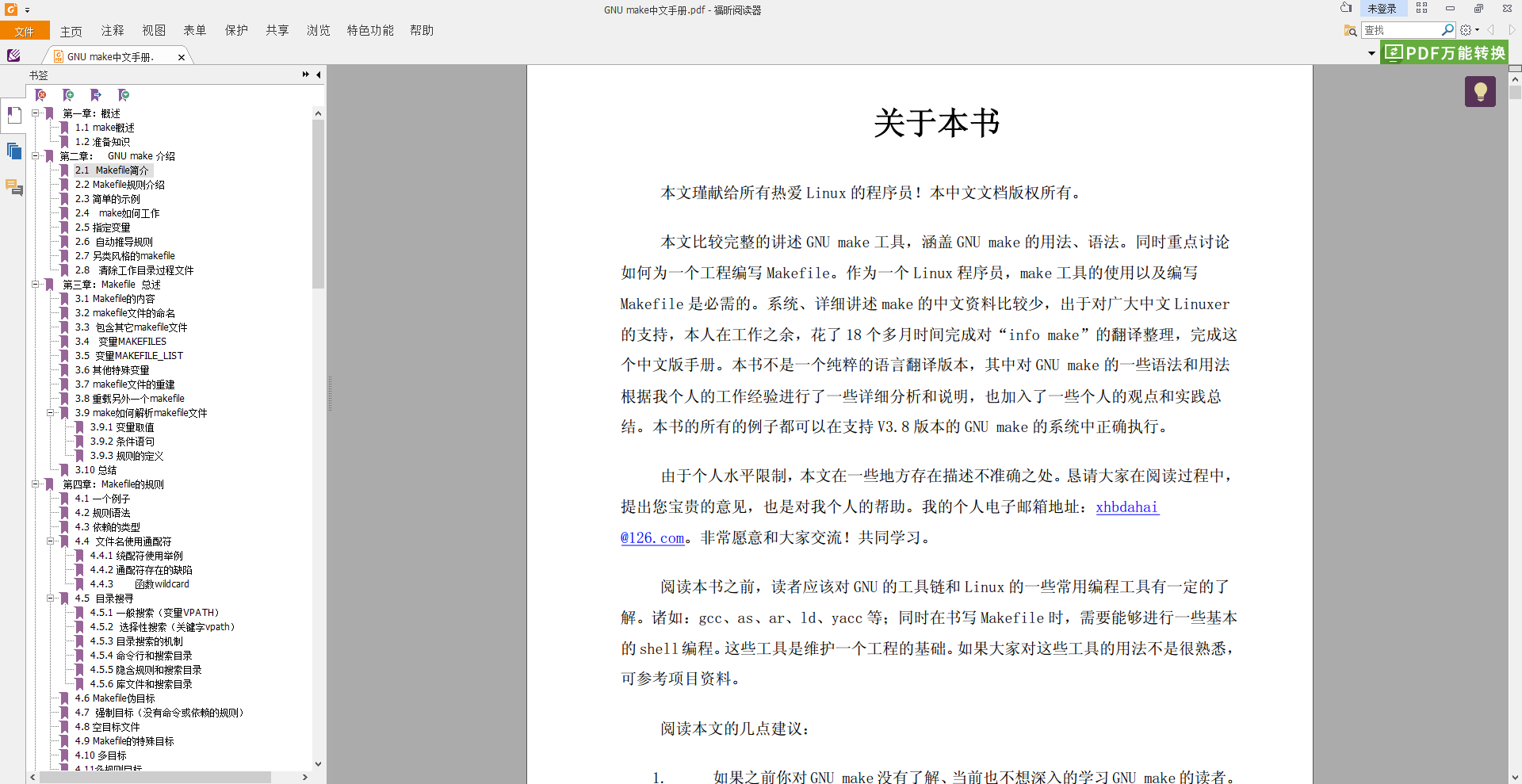This screenshot has height=784, width=1522.
Task: Click the yellow lightbulb tips icon
Action: [1479, 92]
